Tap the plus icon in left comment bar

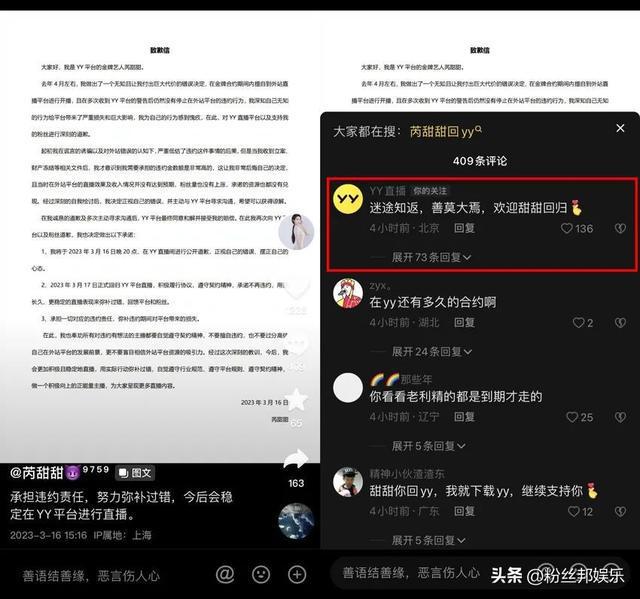point(297,574)
